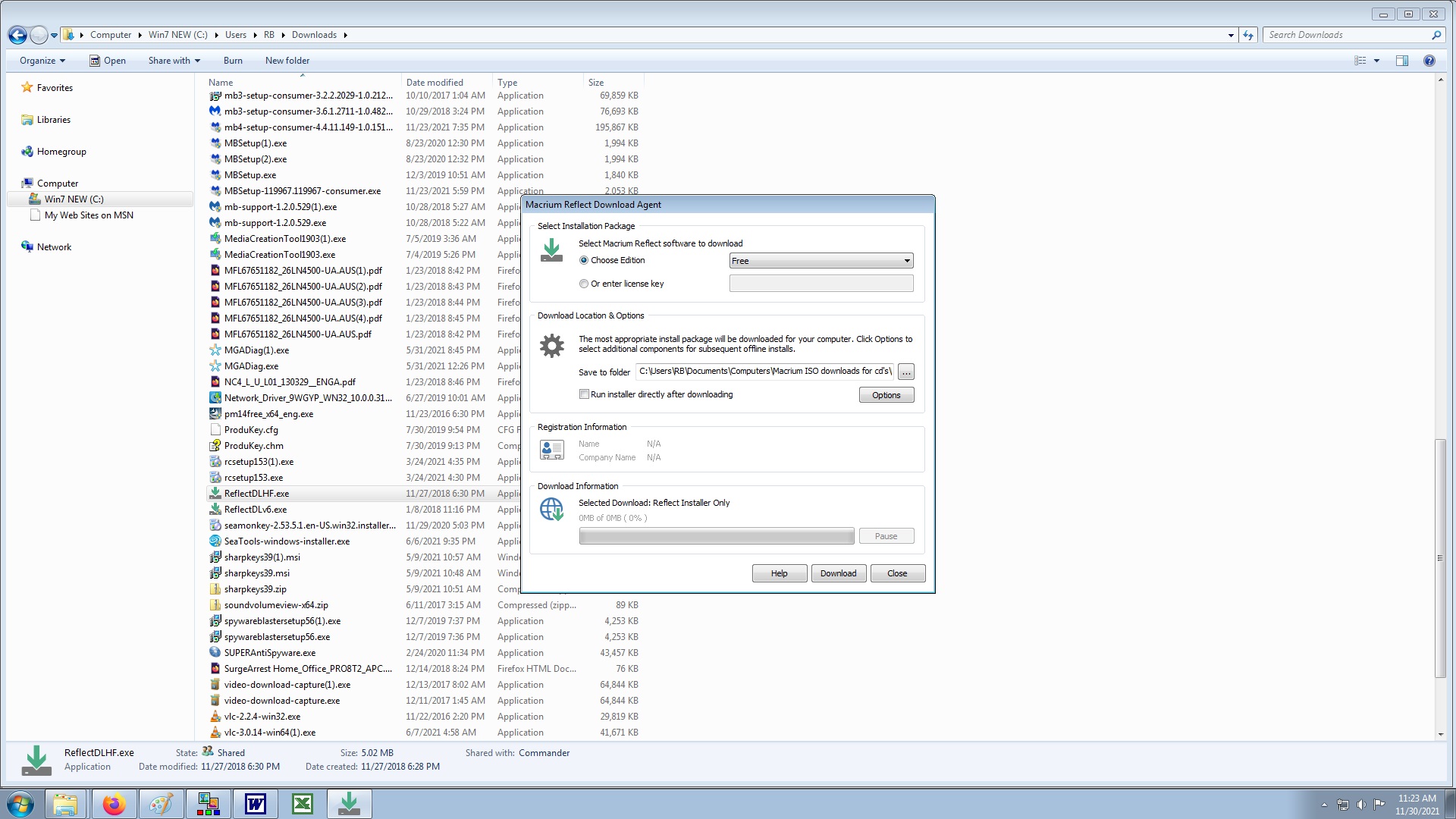1456x819 pixels.
Task: Click Search Downloads field
Action: [x=1346, y=35]
